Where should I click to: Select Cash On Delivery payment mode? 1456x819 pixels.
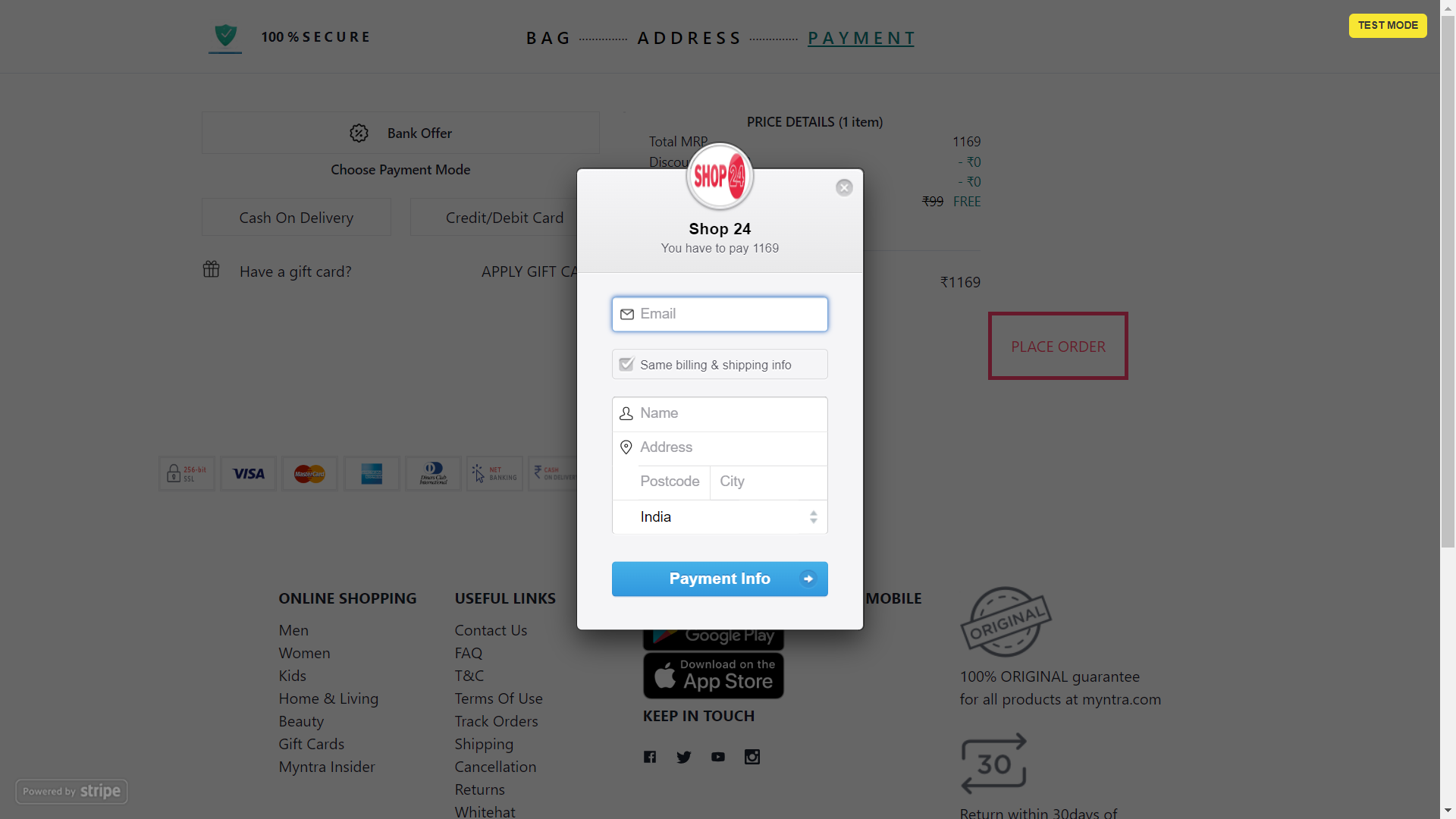pos(297,218)
